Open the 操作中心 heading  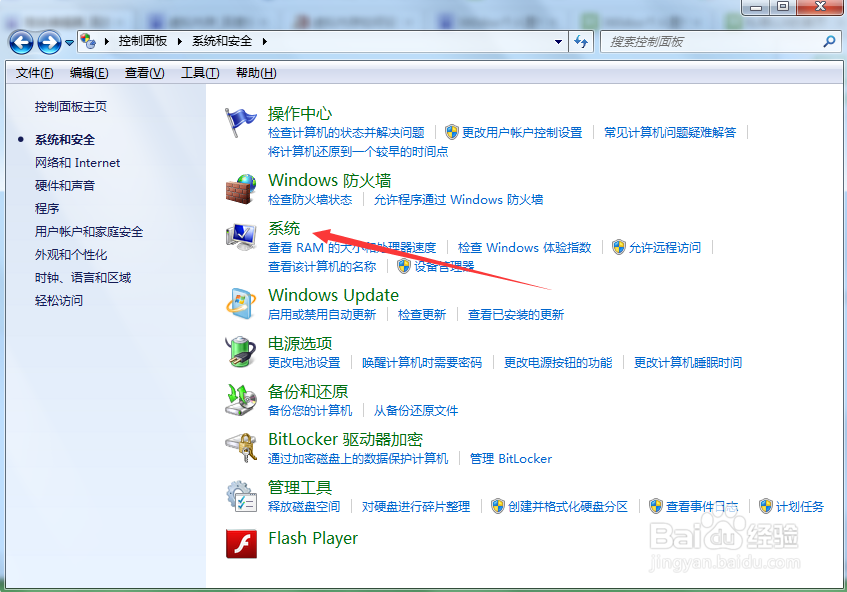(300, 113)
